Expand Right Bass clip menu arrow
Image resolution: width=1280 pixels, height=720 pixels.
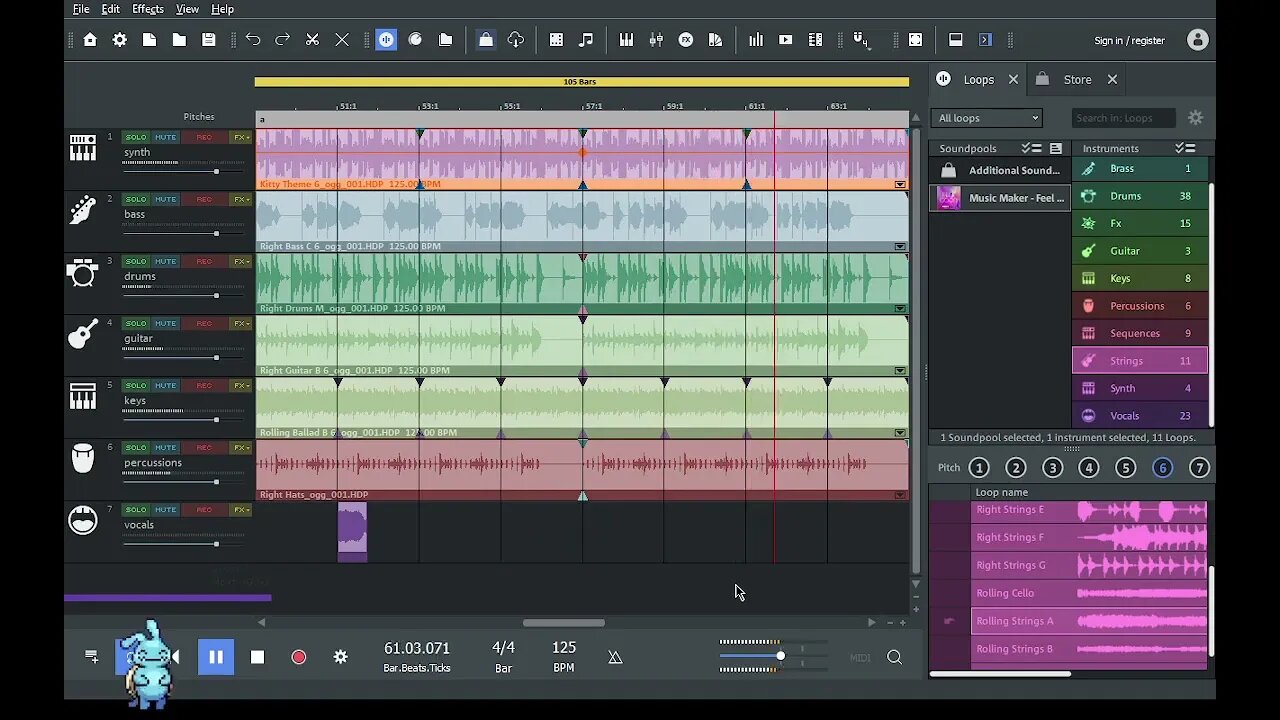(900, 246)
